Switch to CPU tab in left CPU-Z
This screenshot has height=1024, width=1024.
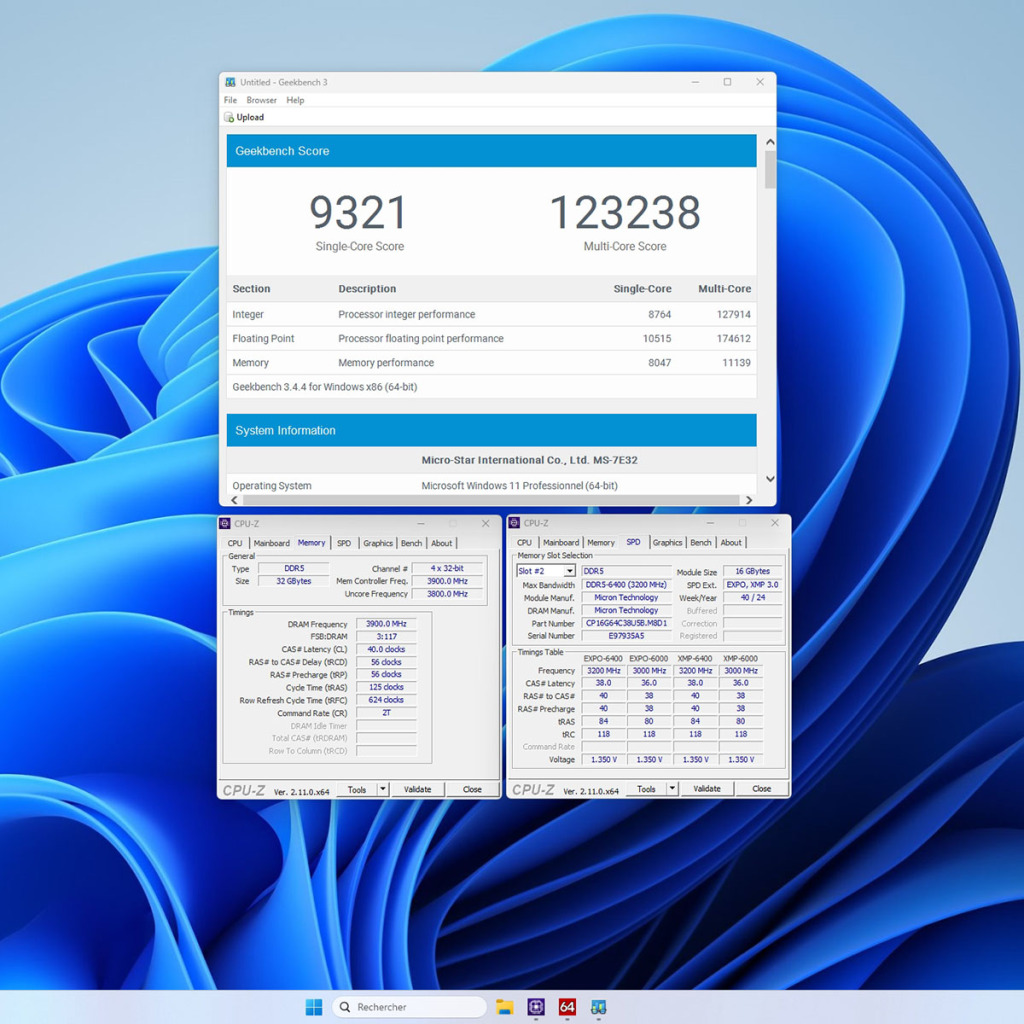[235, 543]
